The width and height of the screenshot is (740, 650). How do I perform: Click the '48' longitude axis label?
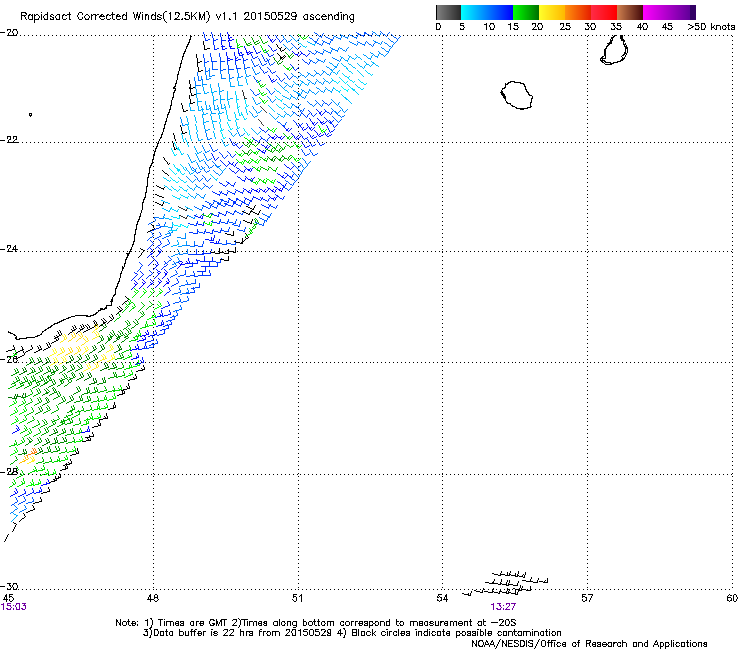(152, 599)
